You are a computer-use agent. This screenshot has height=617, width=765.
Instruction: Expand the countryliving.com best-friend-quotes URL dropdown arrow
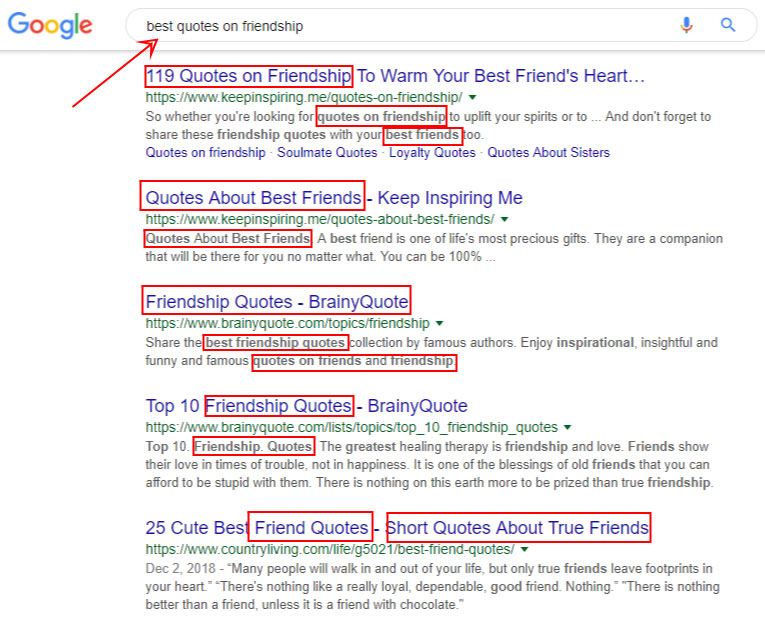click(x=524, y=549)
